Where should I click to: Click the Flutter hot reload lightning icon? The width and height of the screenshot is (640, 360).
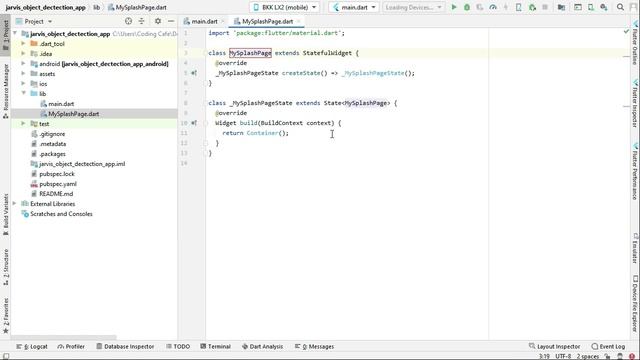pos(506,7)
